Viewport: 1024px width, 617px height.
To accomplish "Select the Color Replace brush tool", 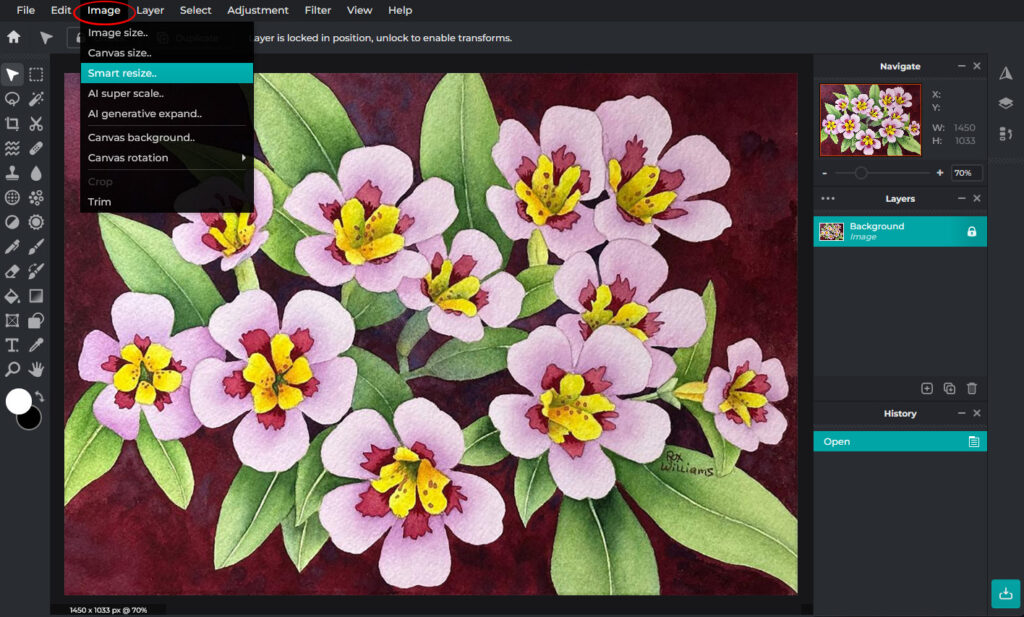I will [36, 271].
